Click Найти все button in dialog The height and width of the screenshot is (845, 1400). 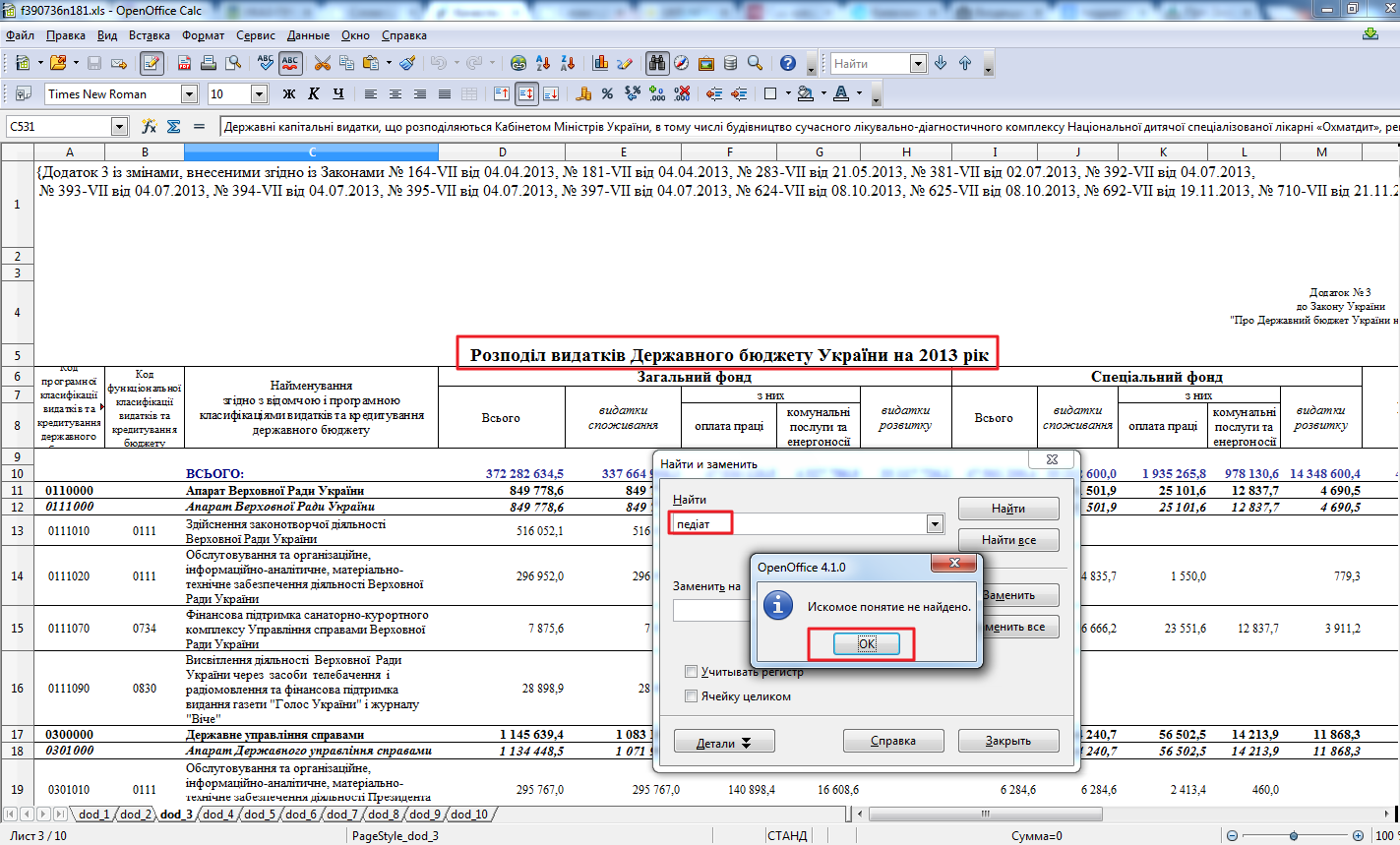(1008, 539)
